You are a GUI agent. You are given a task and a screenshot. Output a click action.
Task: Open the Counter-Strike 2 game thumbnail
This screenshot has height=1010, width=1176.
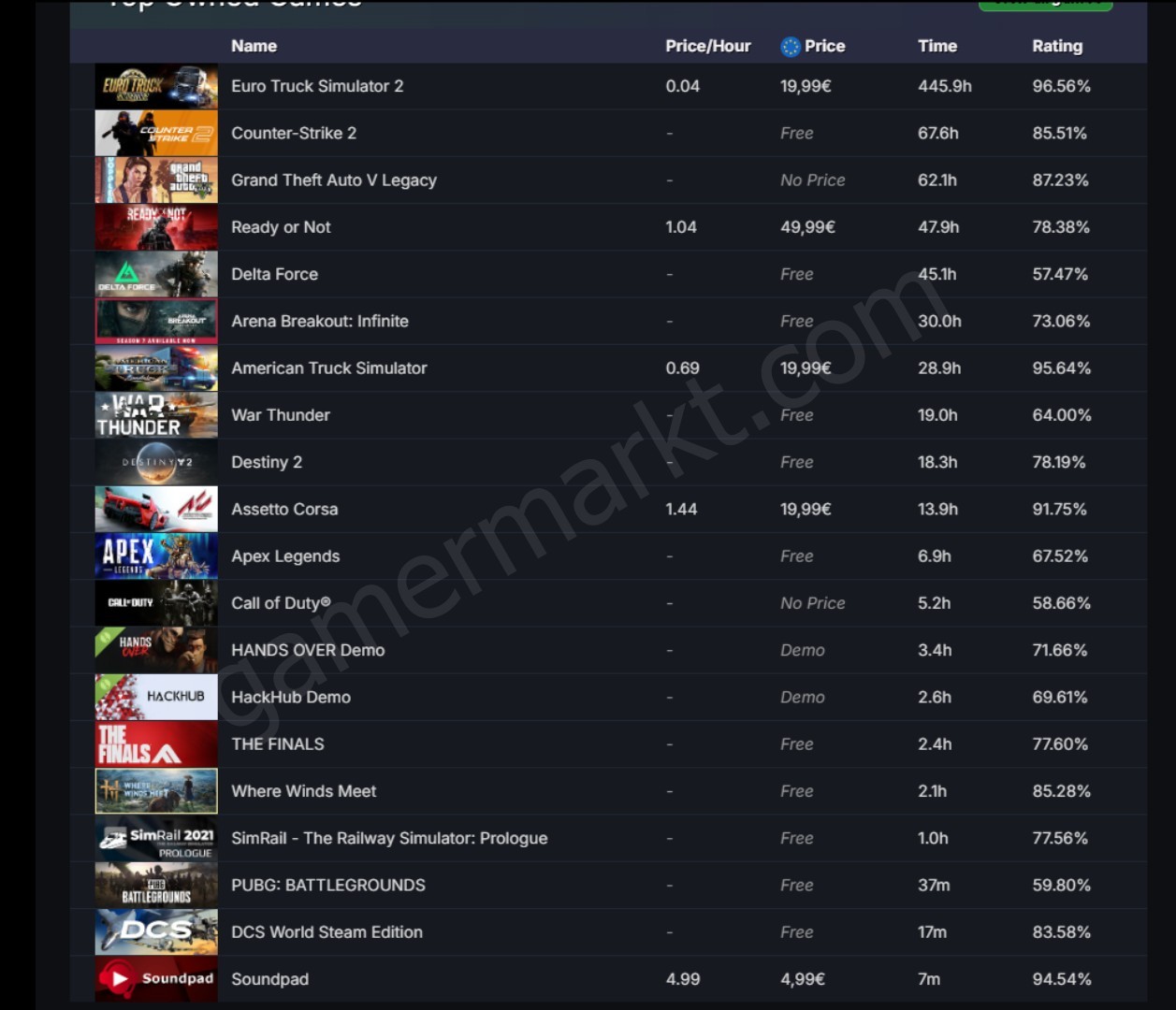click(156, 133)
